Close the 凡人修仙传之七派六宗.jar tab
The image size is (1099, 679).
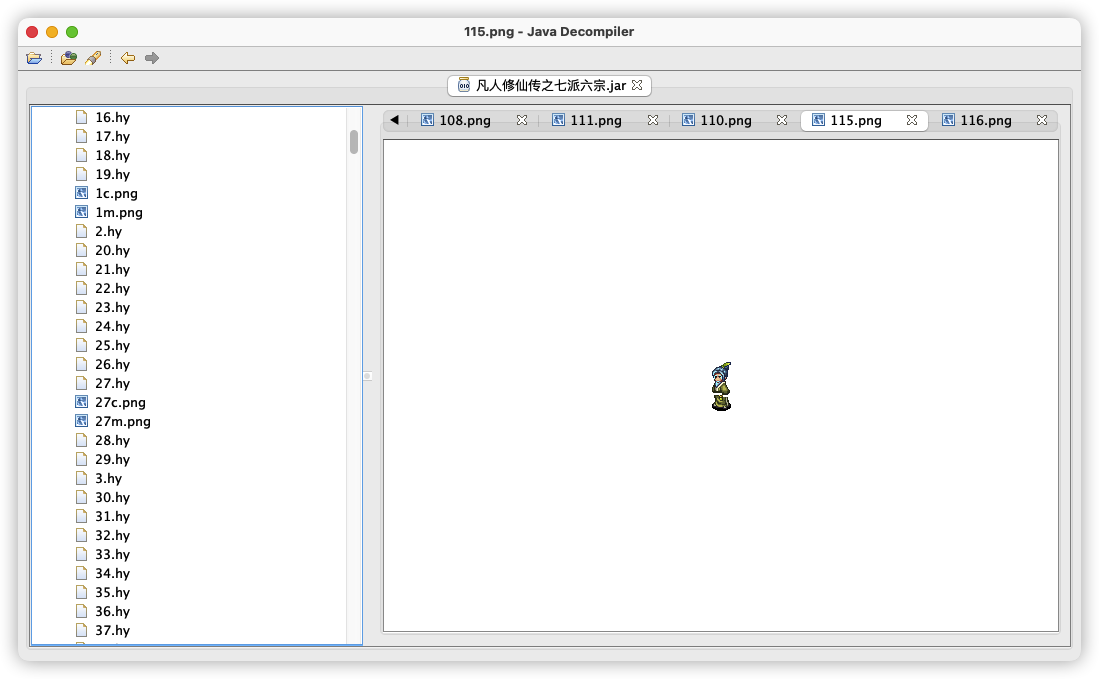point(637,85)
